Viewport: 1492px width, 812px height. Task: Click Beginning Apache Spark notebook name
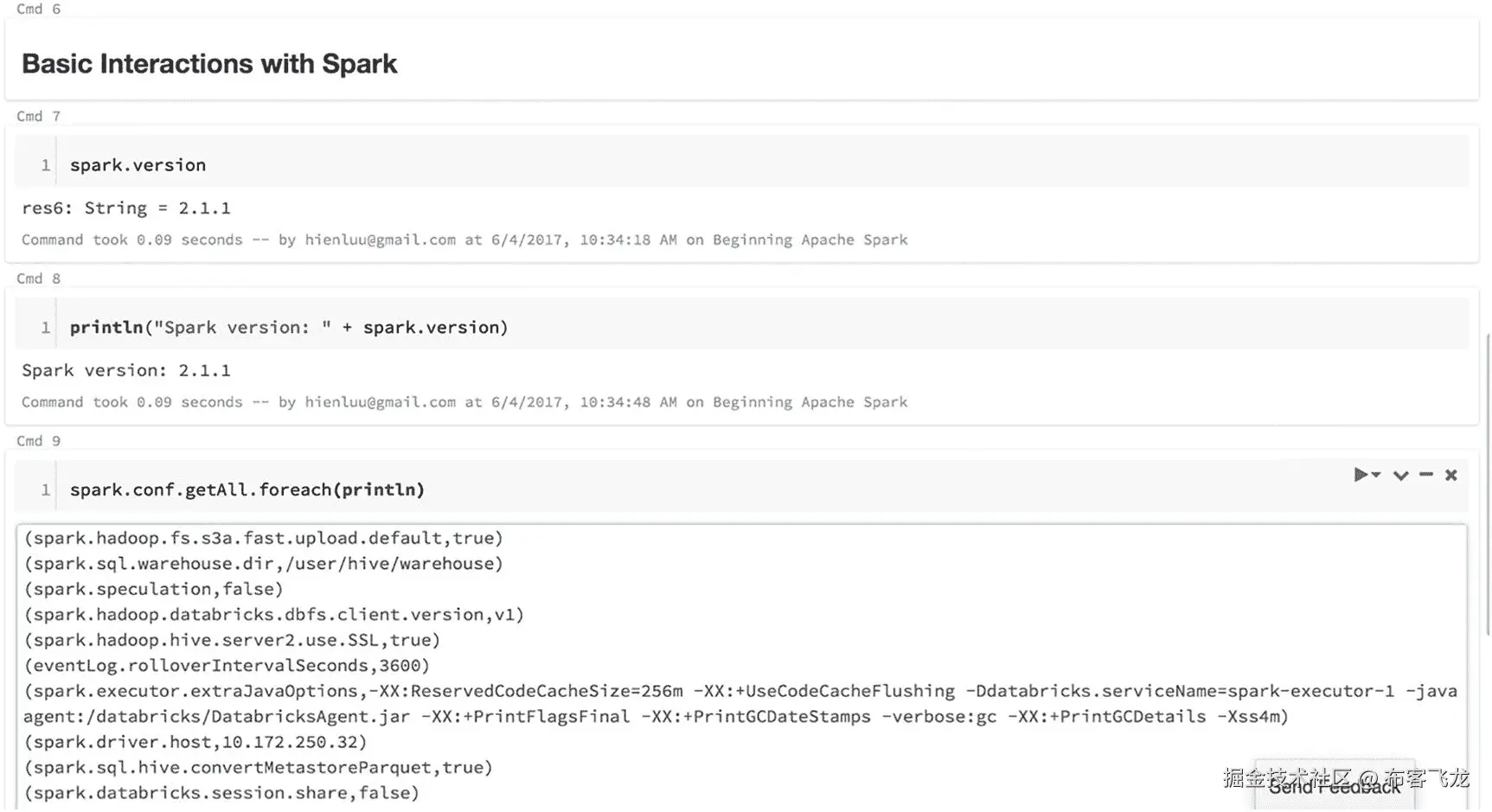click(x=810, y=240)
